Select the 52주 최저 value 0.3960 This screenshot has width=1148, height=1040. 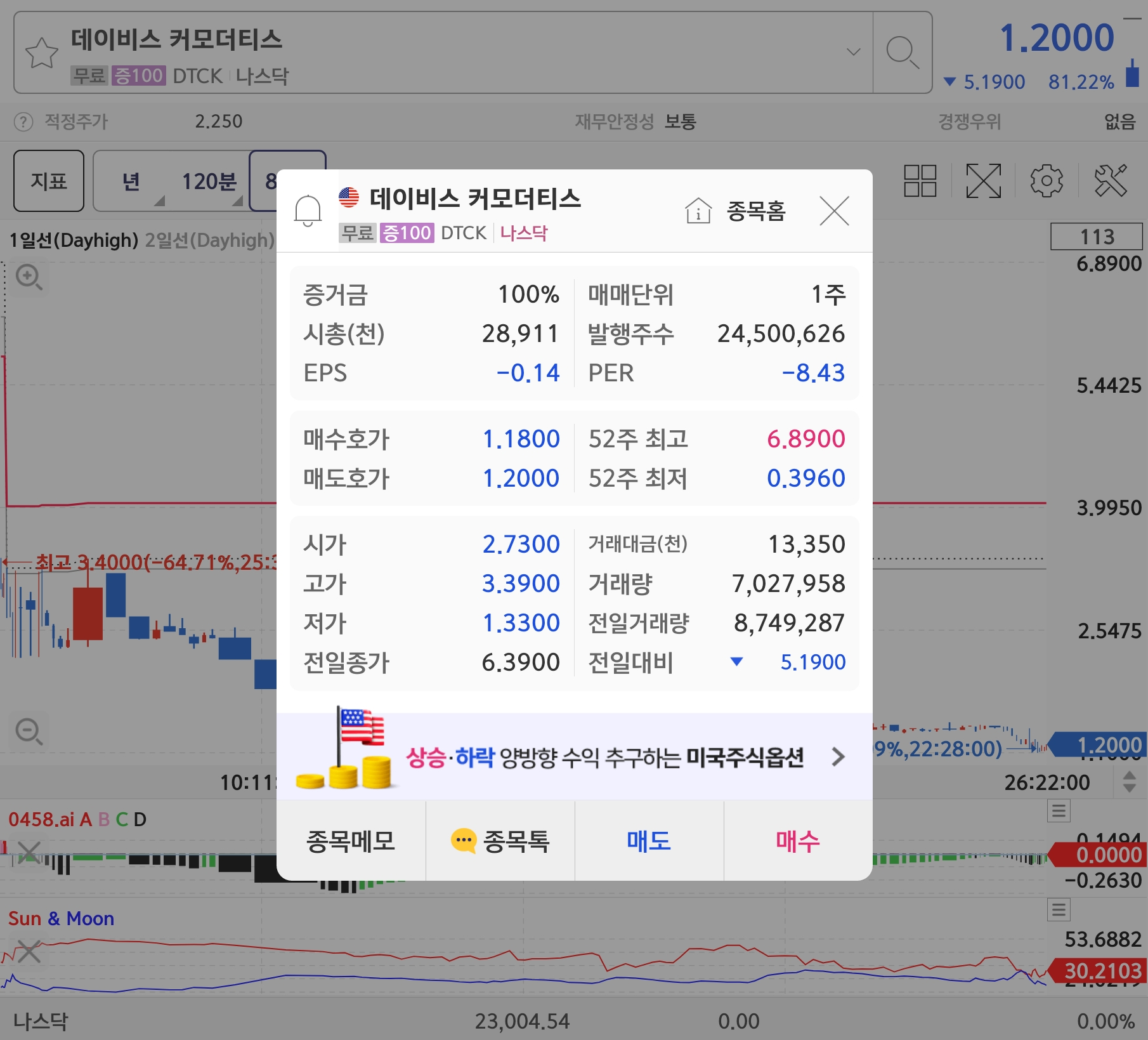coord(806,478)
